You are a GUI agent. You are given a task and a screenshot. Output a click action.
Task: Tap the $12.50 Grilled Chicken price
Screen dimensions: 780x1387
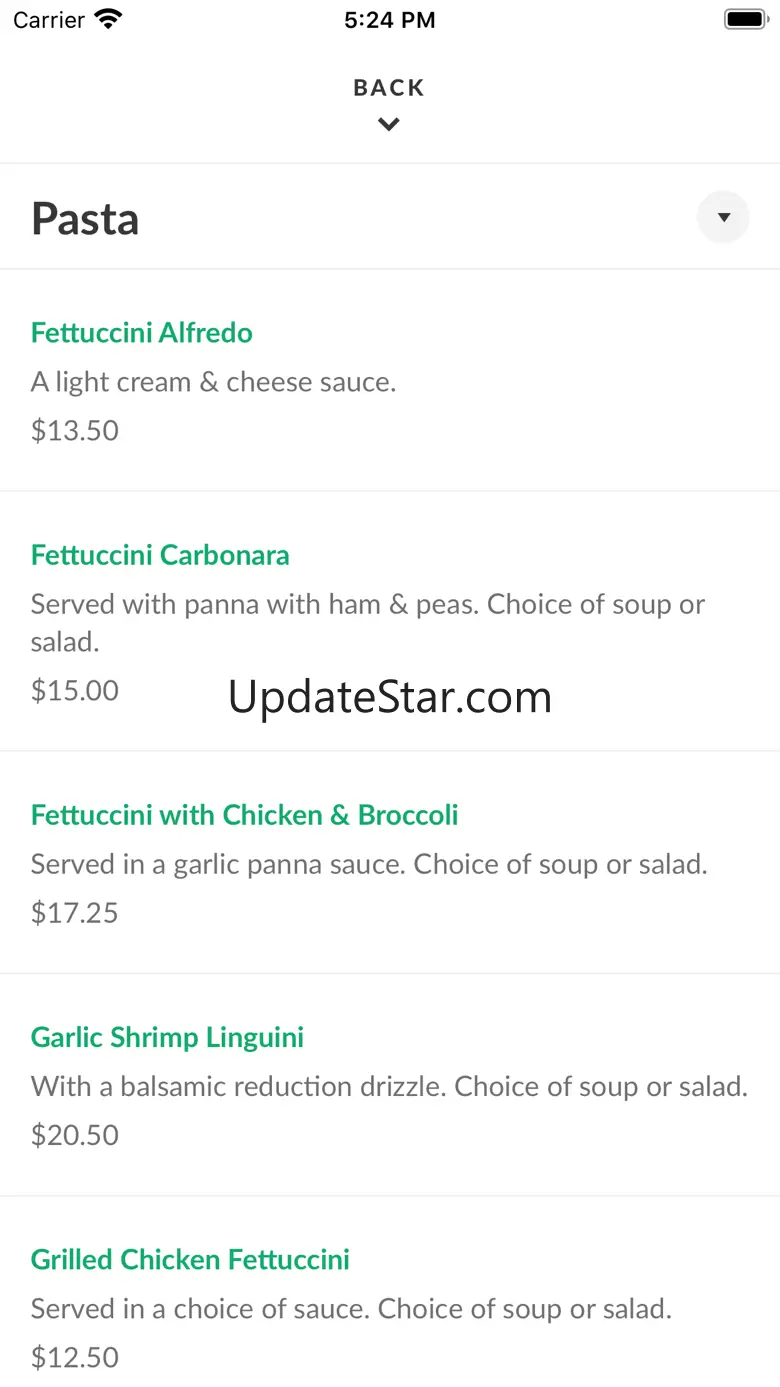click(75, 1357)
